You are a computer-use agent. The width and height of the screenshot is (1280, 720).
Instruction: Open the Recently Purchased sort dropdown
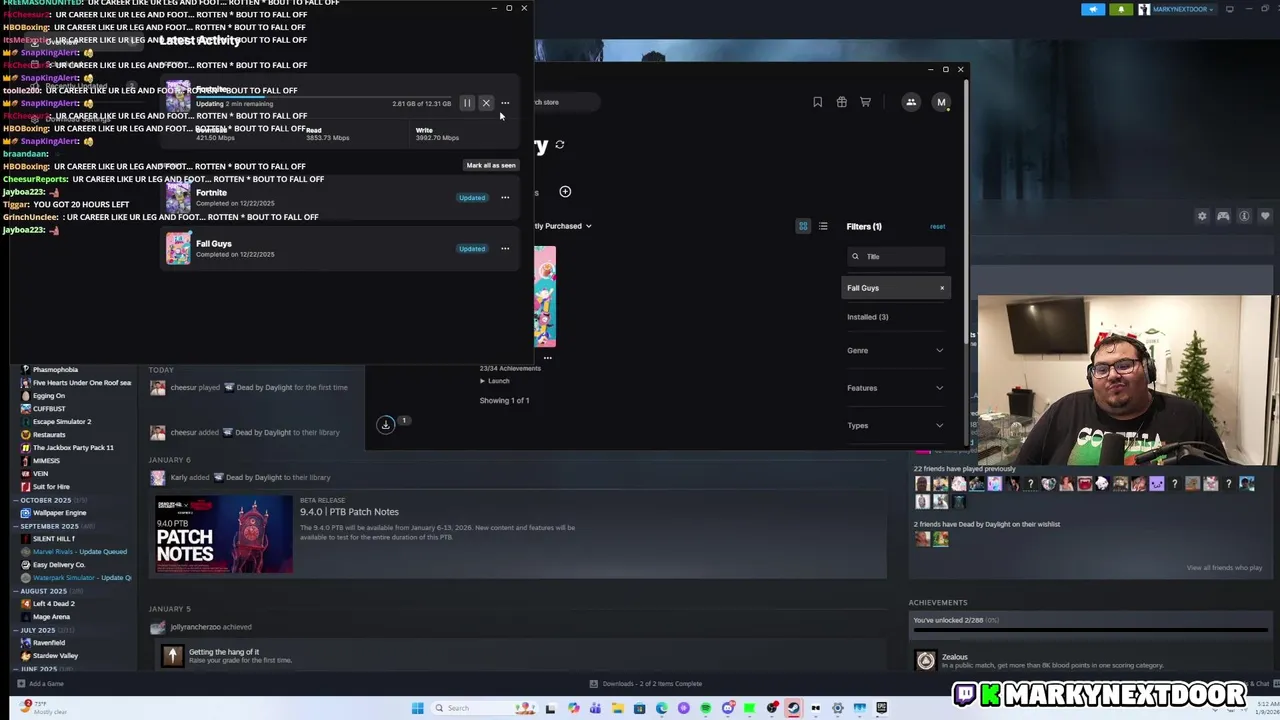[562, 226]
